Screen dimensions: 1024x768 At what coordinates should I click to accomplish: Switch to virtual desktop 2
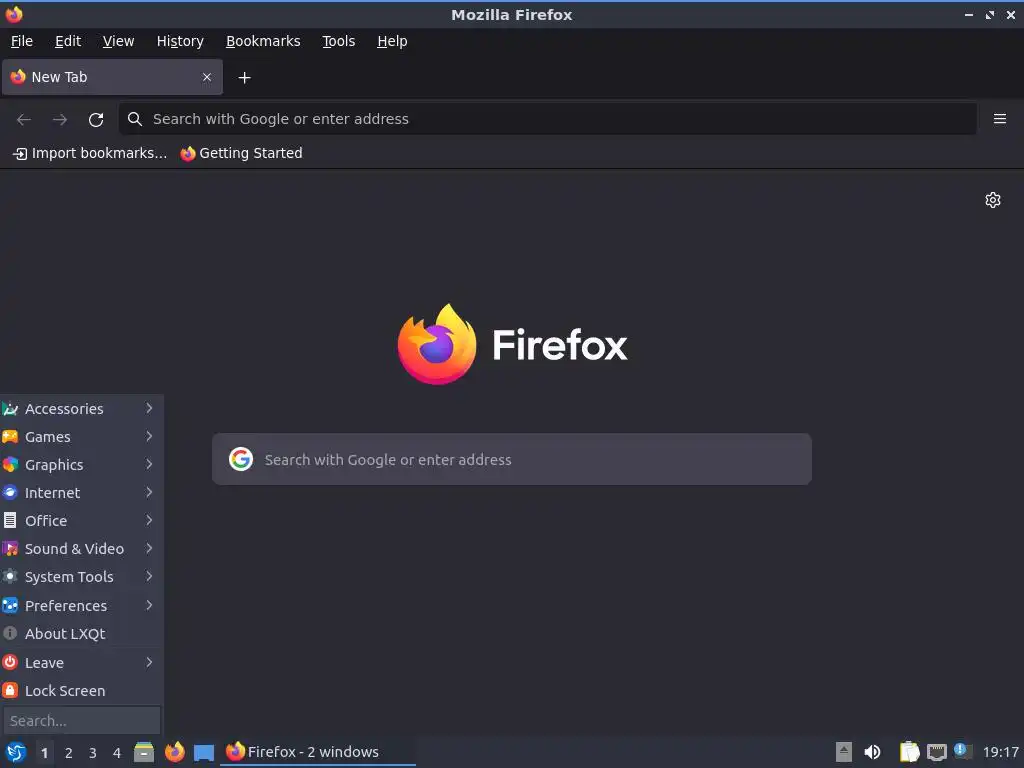(x=69, y=753)
